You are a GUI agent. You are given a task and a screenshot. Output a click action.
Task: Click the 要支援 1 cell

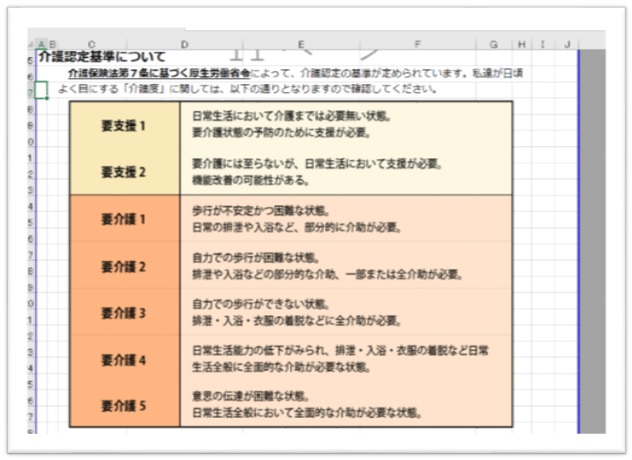pyautogui.click(x=125, y=126)
